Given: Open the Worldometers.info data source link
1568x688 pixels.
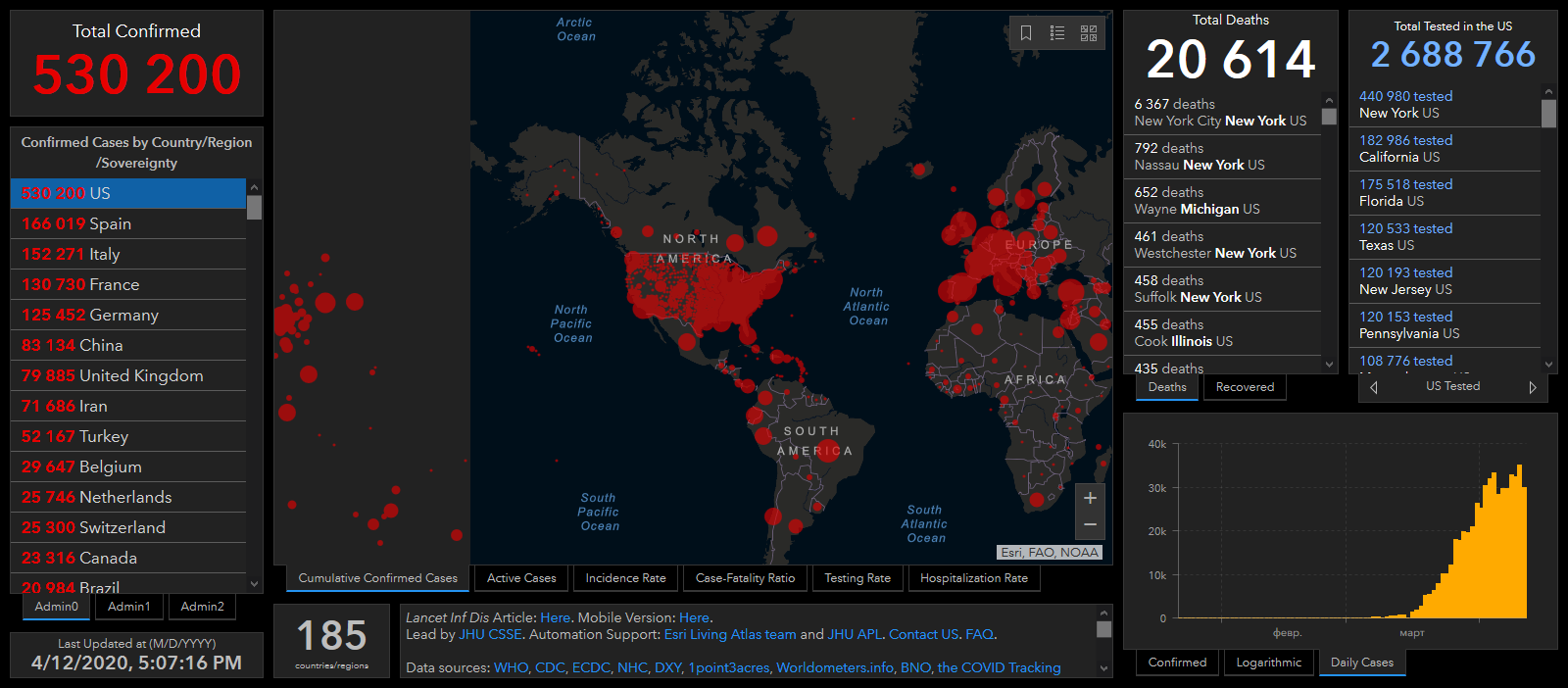Looking at the screenshot, I should tap(835, 667).
